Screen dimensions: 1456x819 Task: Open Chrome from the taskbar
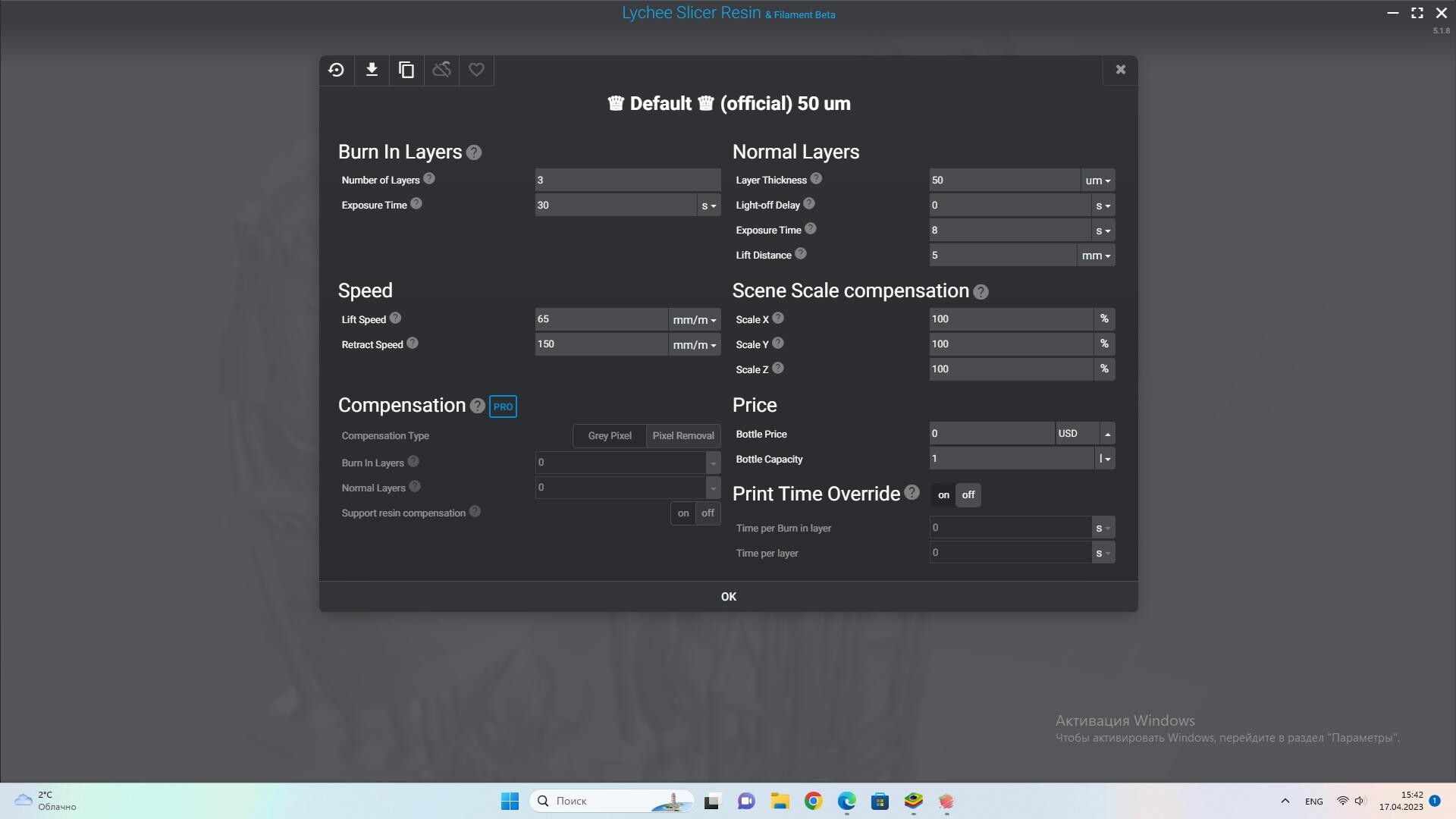coord(813,801)
